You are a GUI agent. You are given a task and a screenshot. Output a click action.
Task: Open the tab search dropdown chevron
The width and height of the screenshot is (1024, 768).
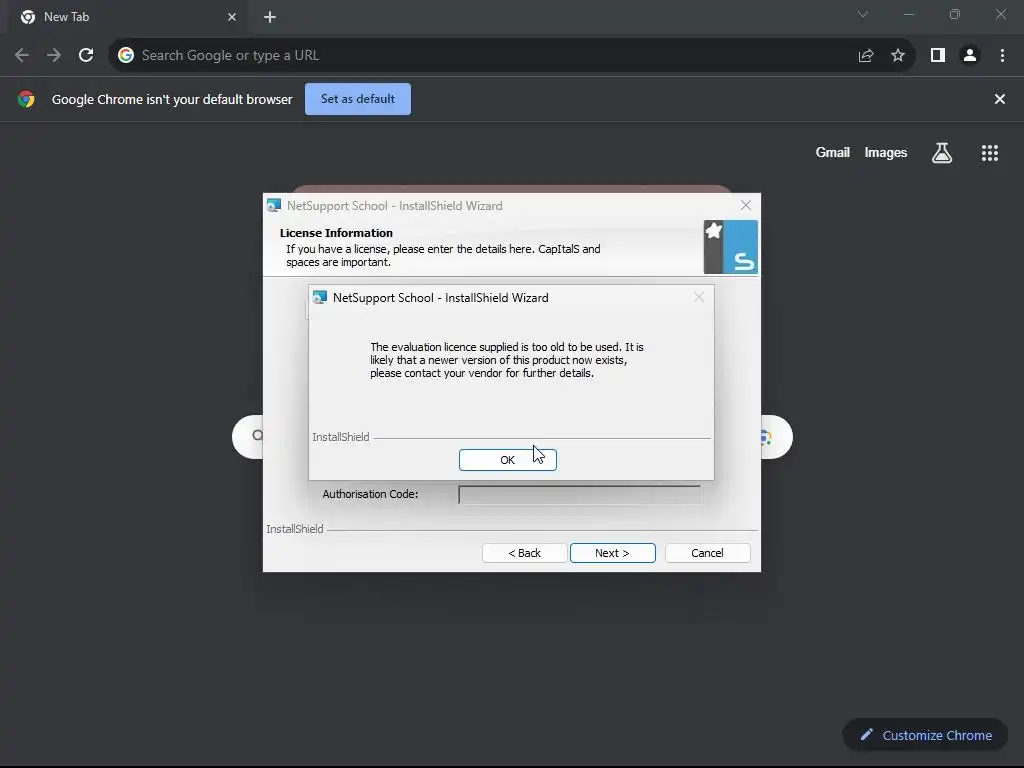point(863,14)
